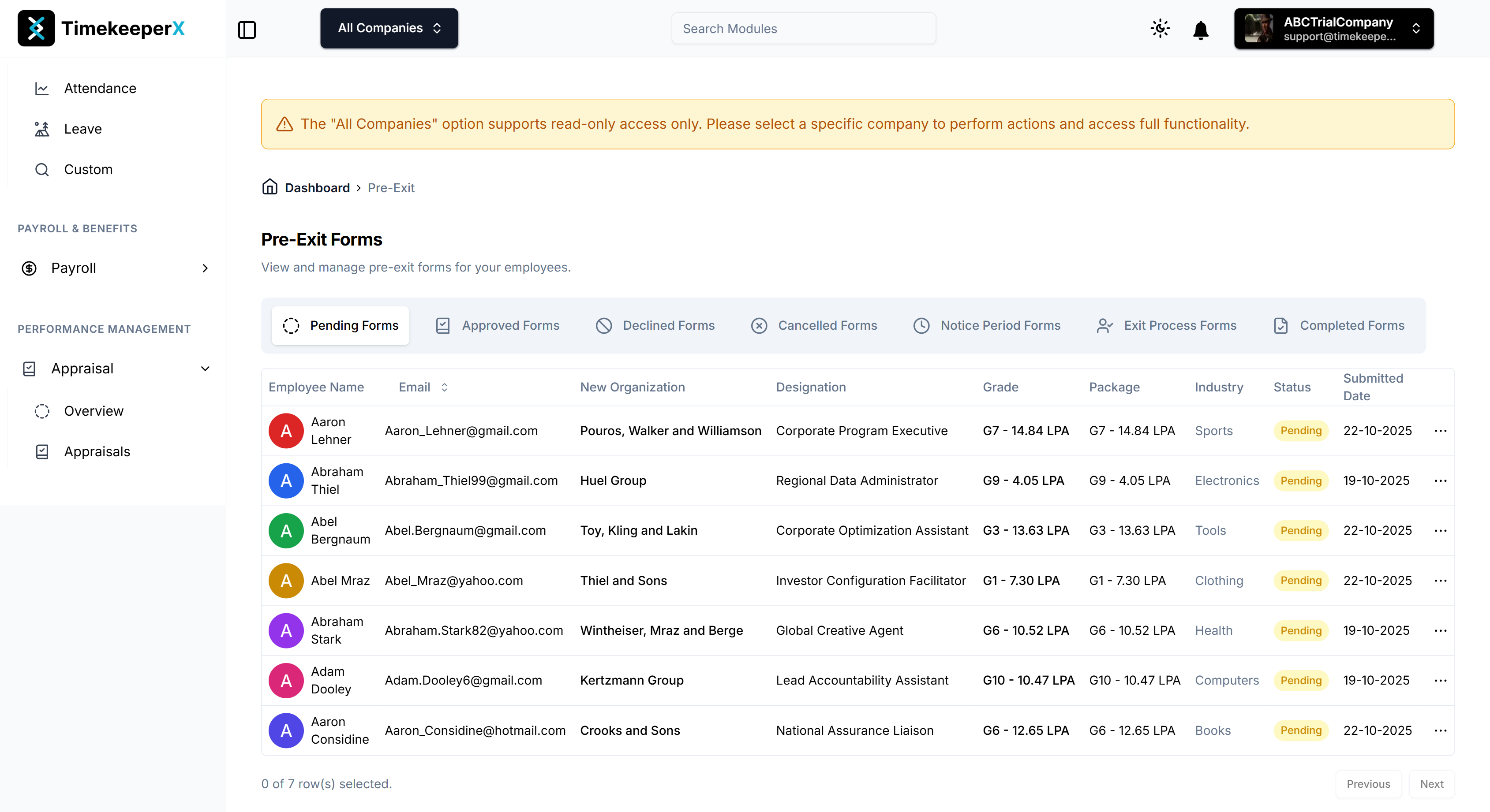The image size is (1490, 812).
Task: Open row actions for Aaron Considine
Action: (1441, 730)
